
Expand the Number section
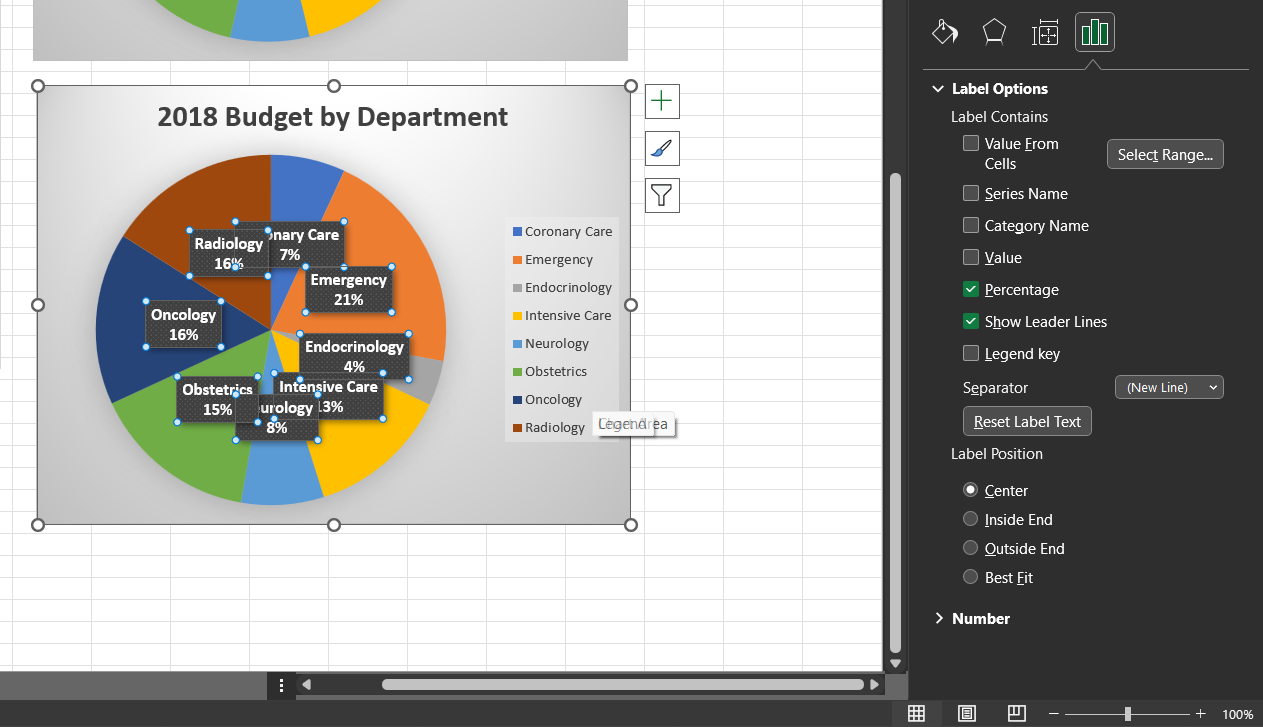click(980, 618)
